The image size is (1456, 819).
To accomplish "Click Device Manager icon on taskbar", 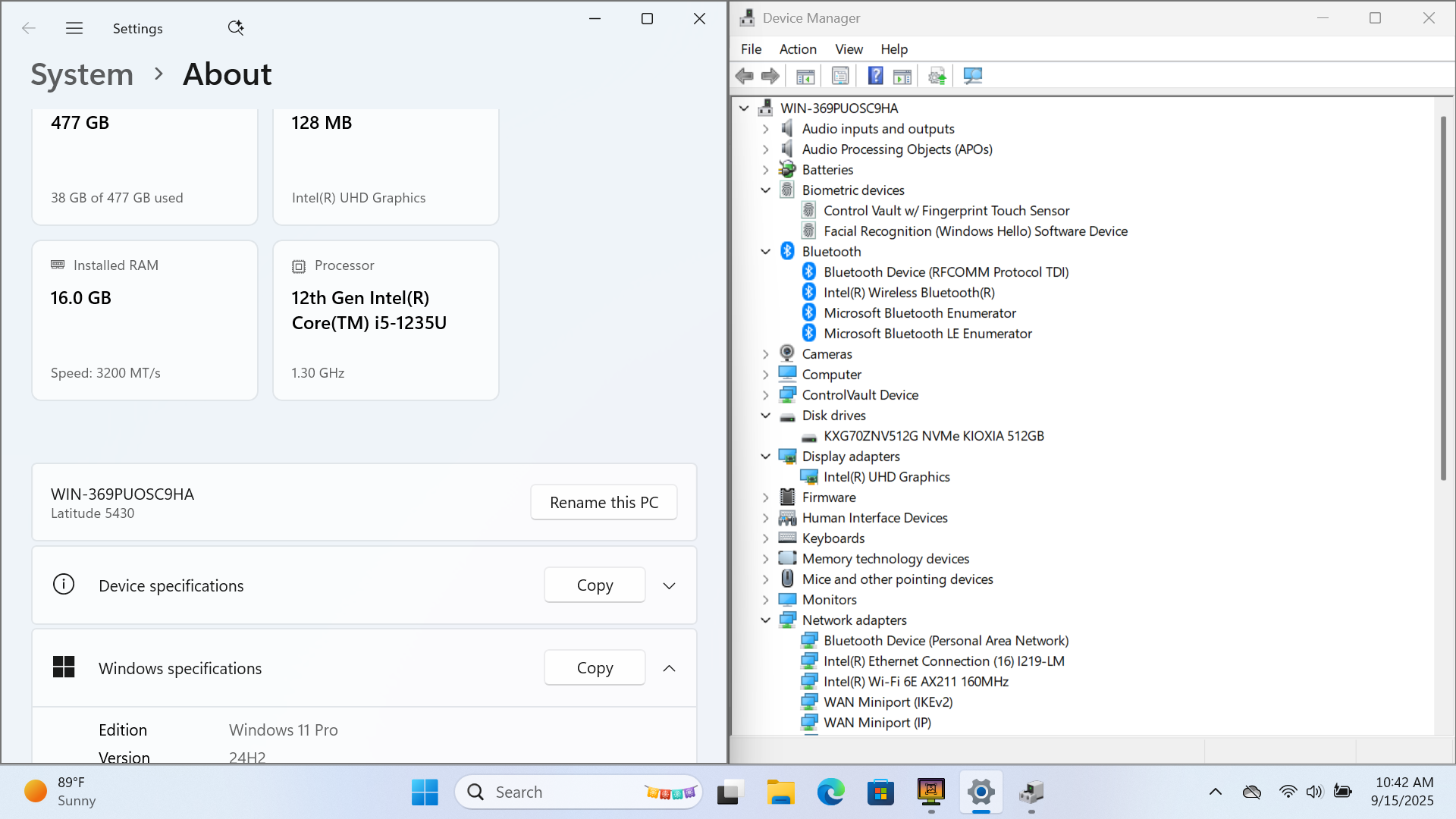I will pos(1031,792).
